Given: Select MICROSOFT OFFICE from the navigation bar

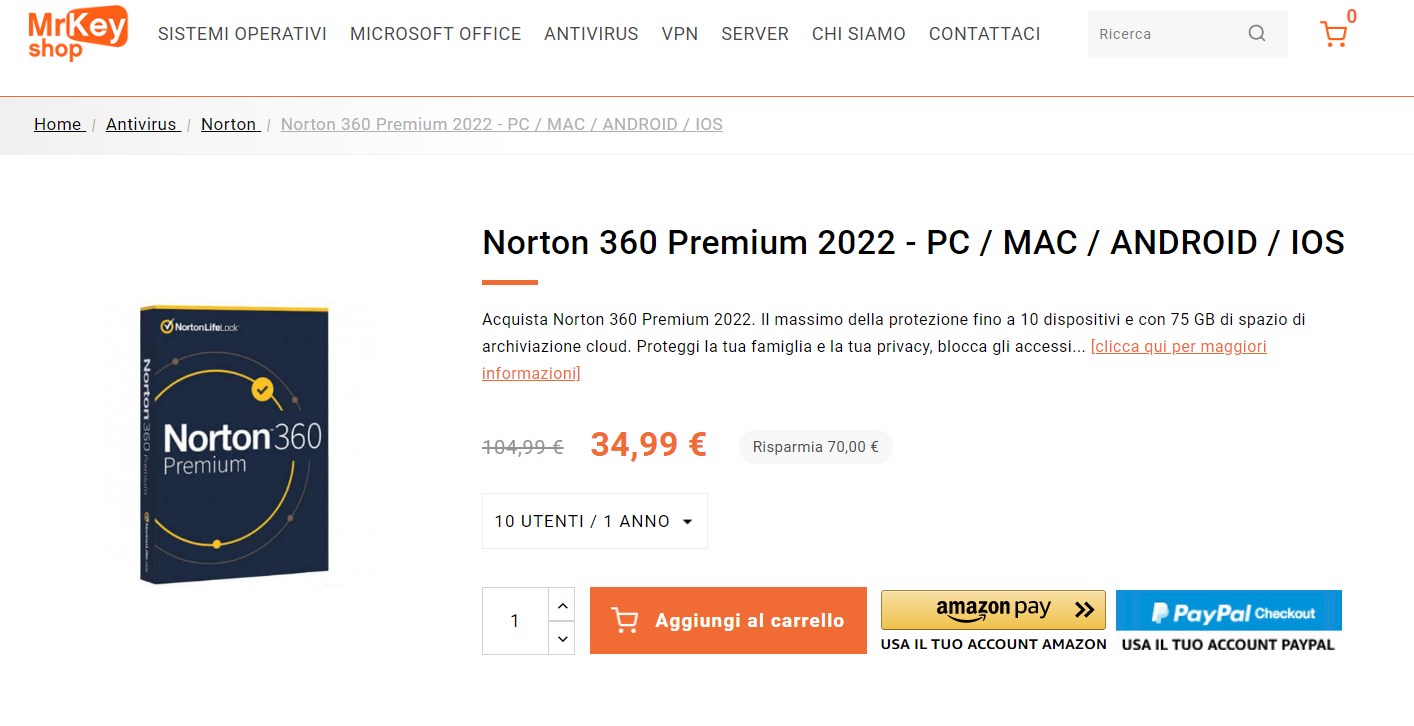Looking at the screenshot, I should coord(435,33).
